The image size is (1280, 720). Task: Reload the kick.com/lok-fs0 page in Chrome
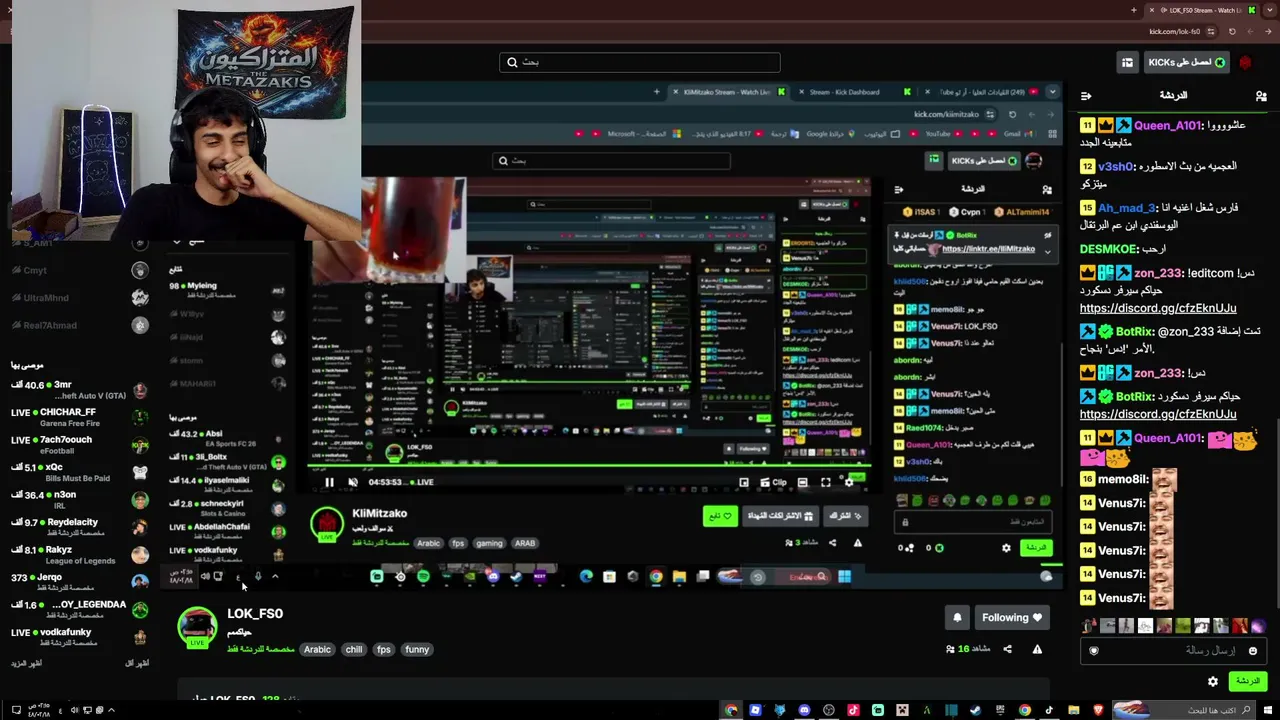[x=1232, y=31]
